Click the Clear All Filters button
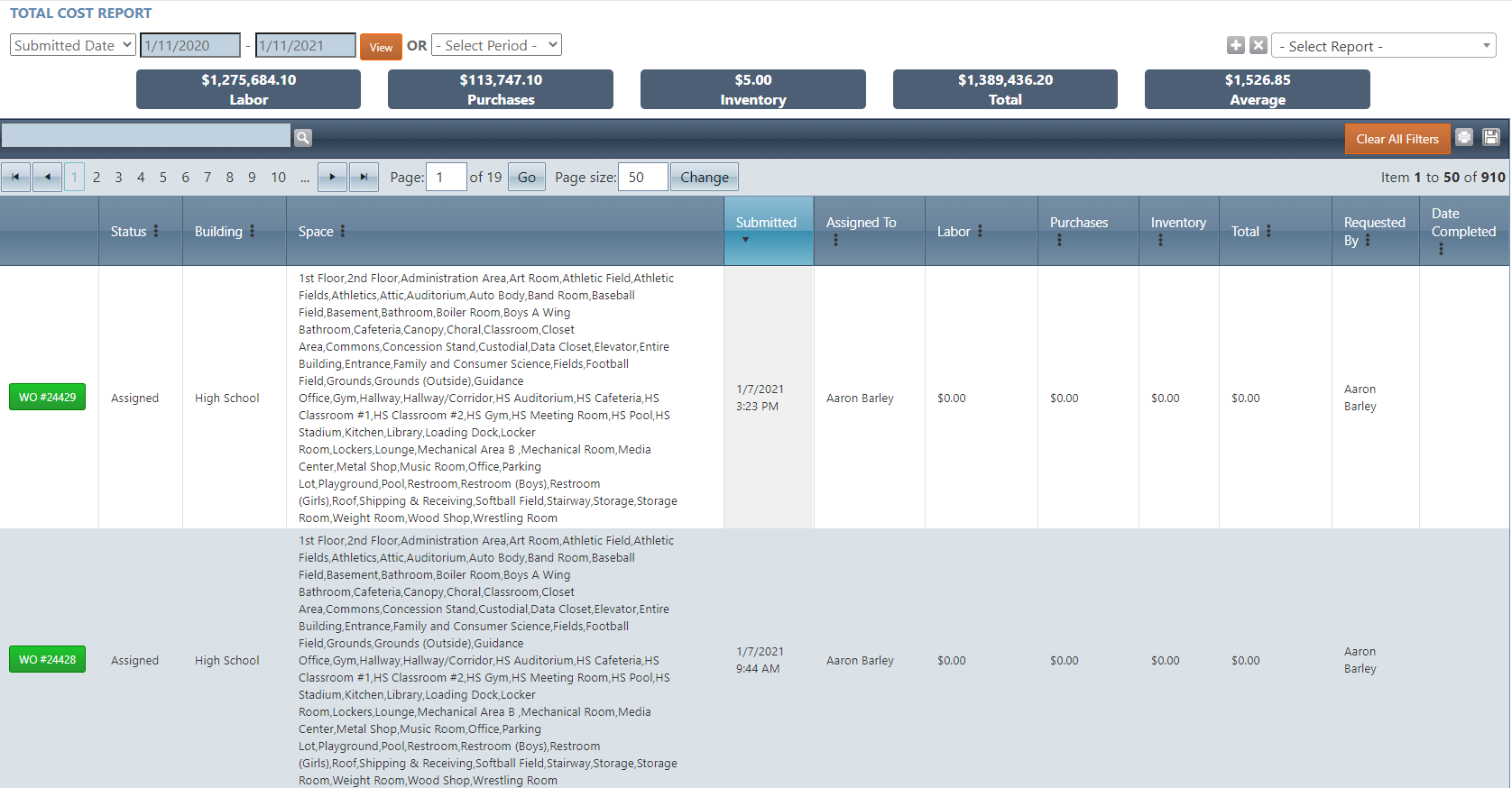Viewport: 1512px width, 788px height. [1397, 139]
